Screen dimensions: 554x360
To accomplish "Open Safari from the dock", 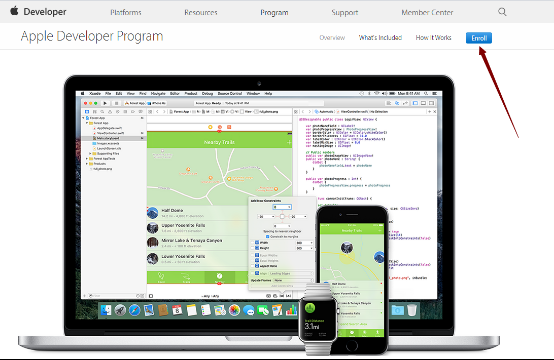I will tap(134, 310).
